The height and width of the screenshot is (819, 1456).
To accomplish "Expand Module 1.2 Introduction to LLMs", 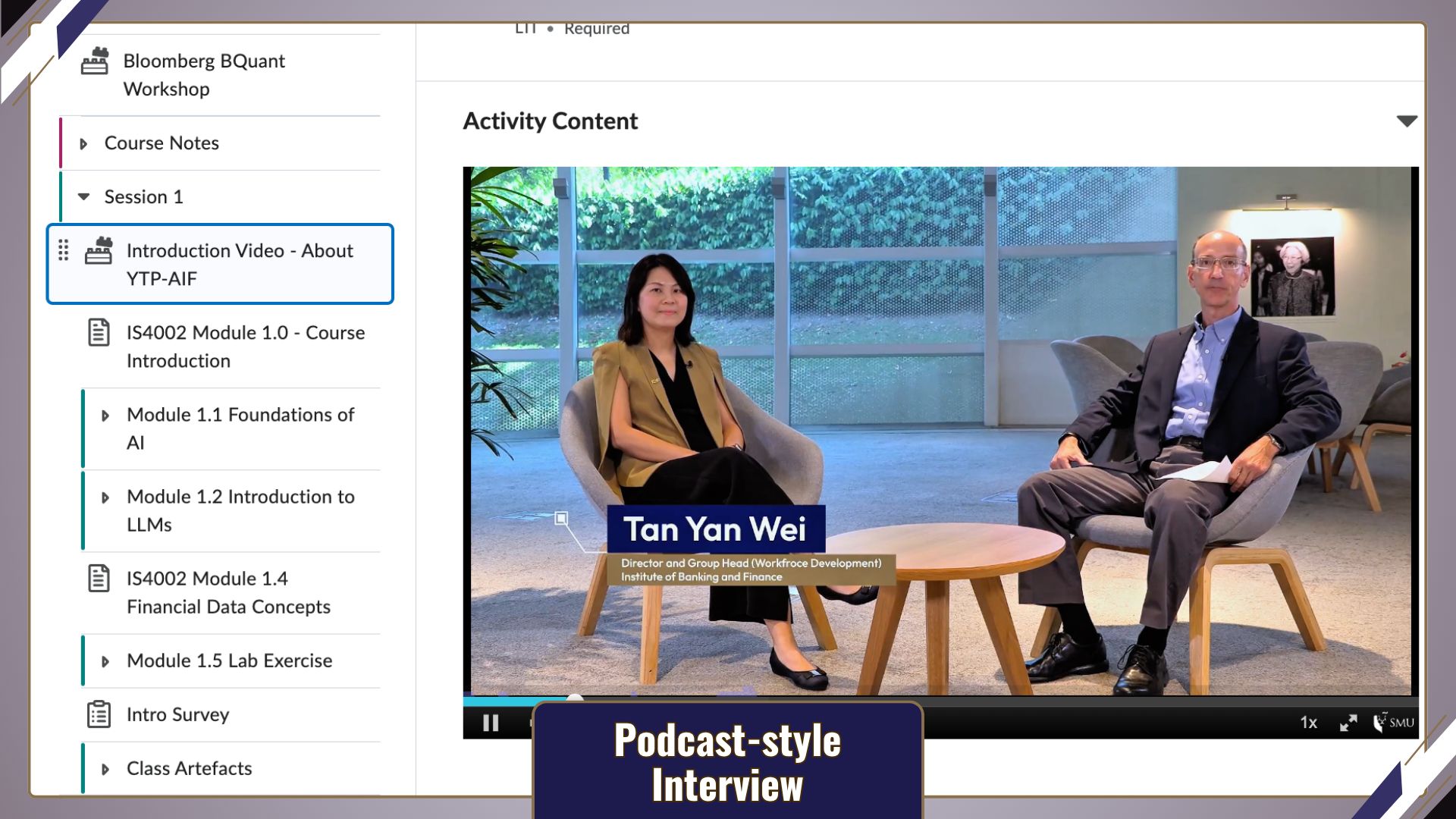I will 105,497.
